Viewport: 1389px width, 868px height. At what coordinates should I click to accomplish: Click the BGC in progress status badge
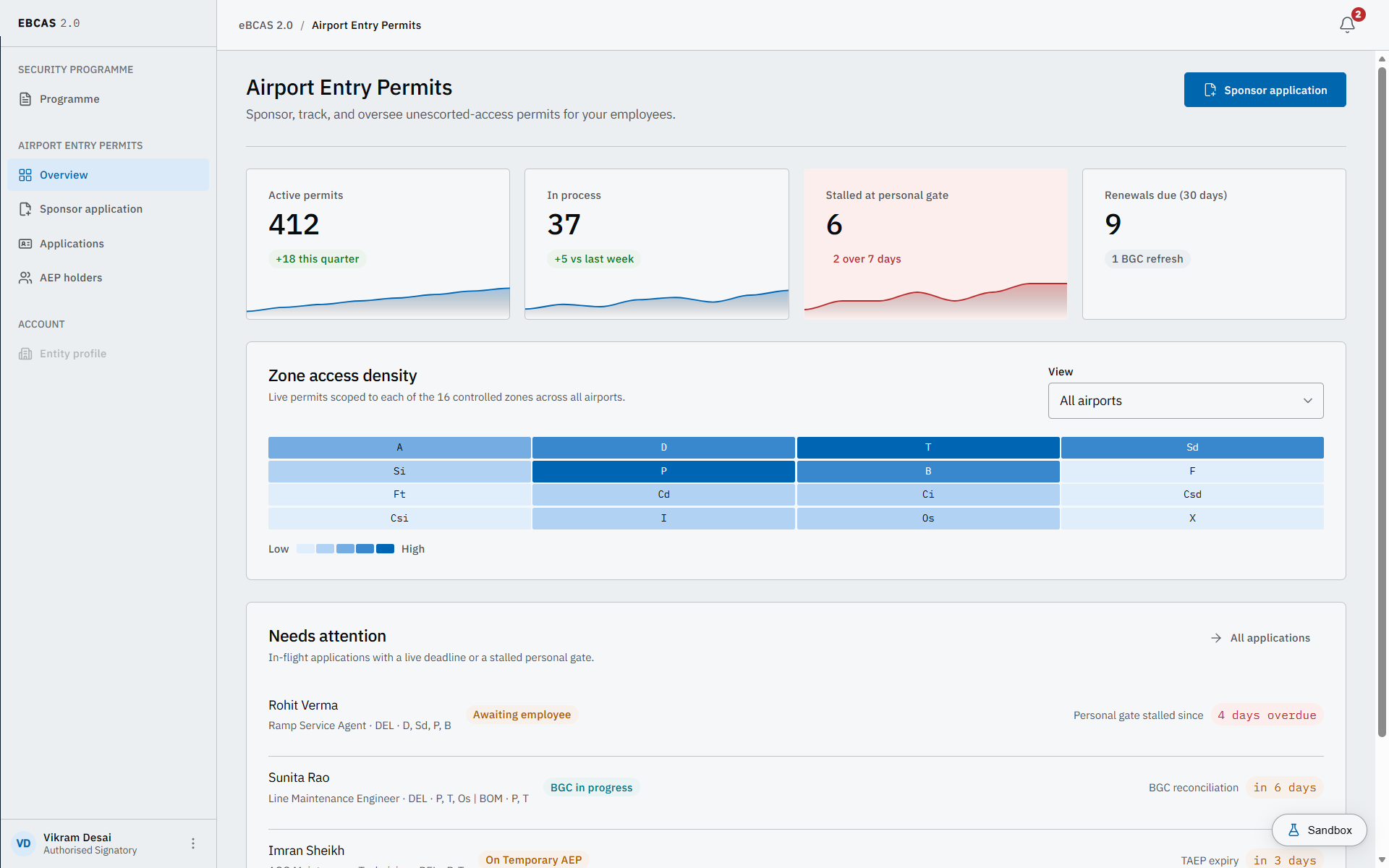tap(591, 788)
